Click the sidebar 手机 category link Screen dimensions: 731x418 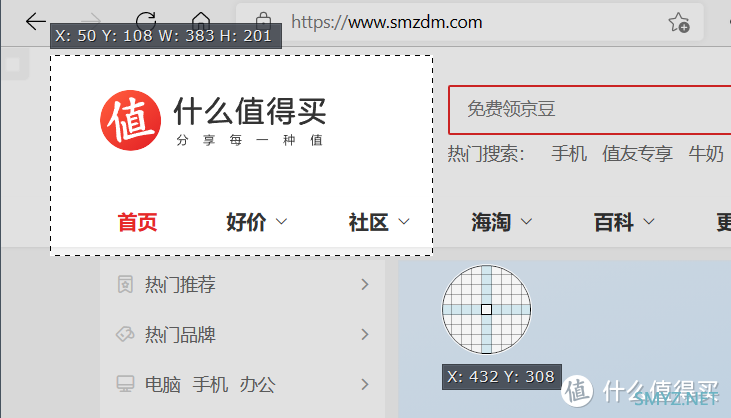coord(210,384)
